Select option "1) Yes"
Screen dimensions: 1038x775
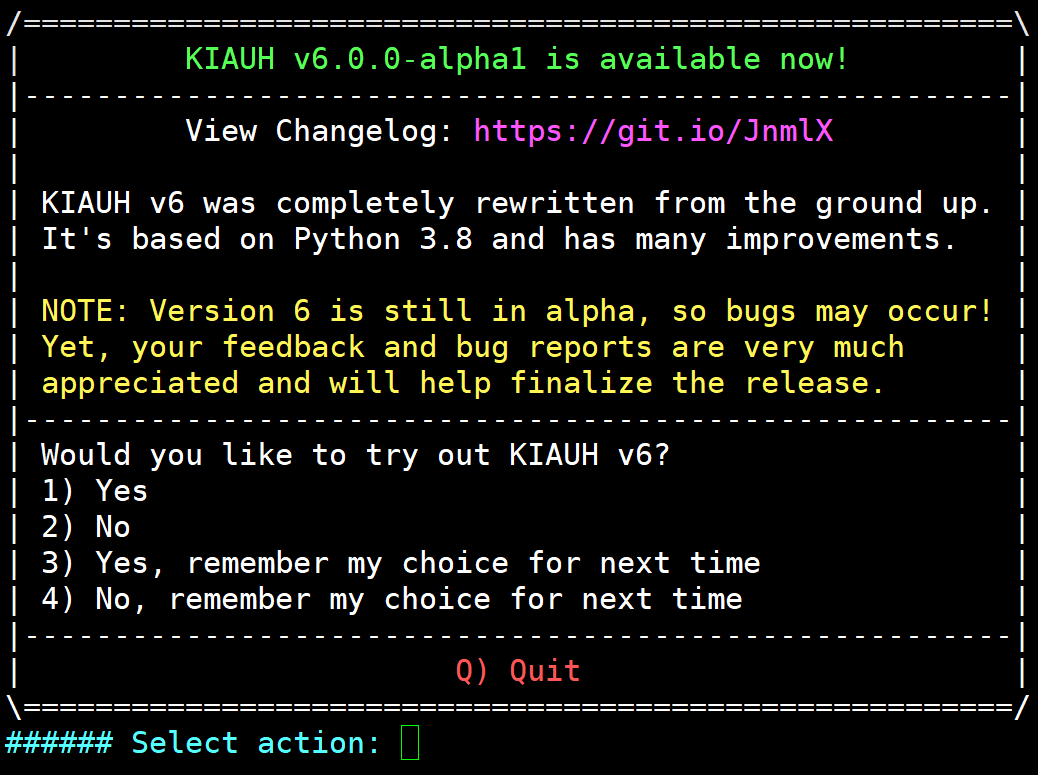tap(94, 491)
